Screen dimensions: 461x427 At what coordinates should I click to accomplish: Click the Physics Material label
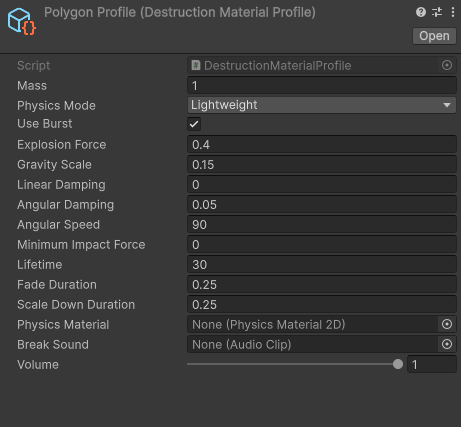(63, 325)
